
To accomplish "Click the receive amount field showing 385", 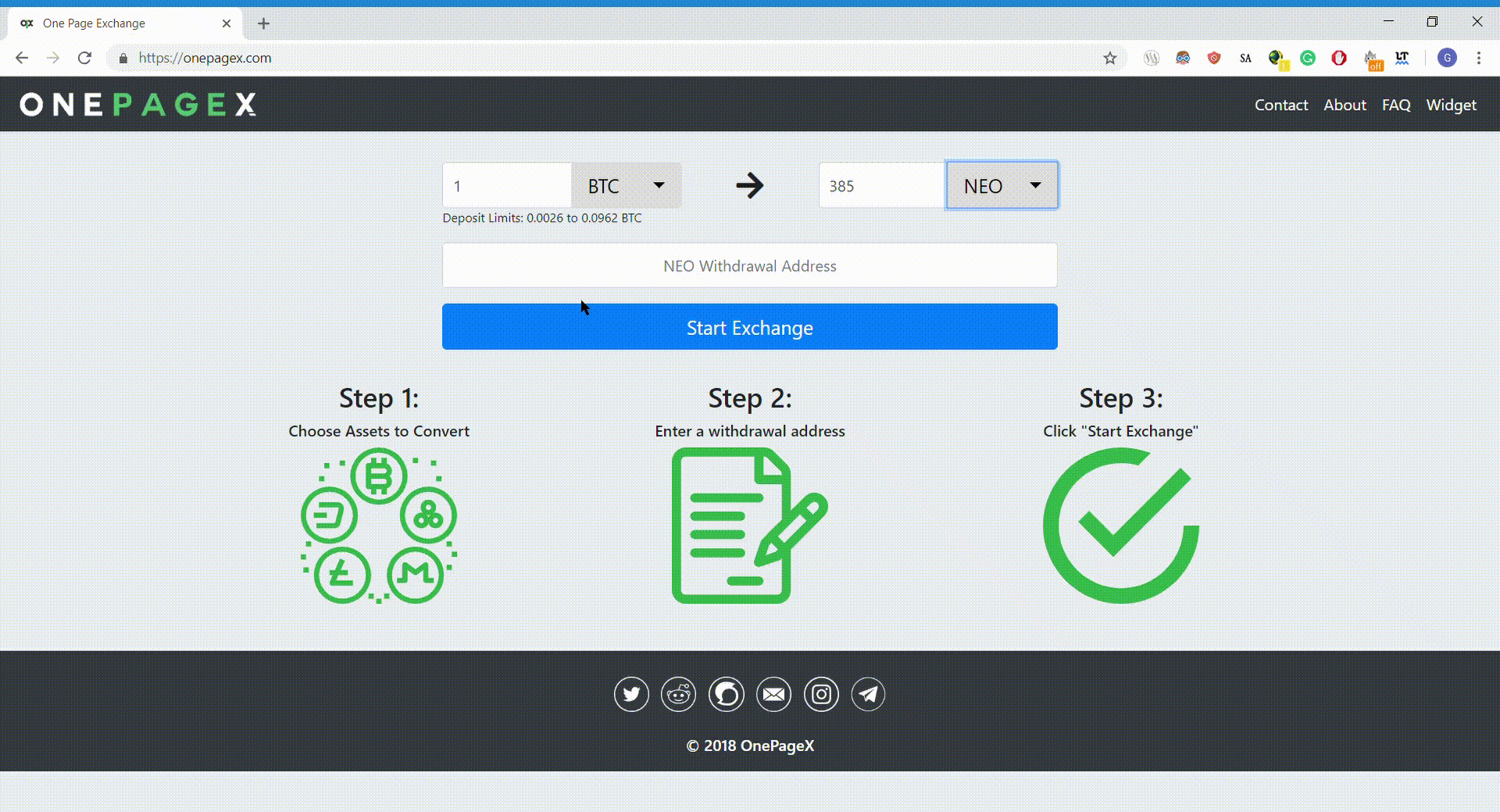I will 882,185.
